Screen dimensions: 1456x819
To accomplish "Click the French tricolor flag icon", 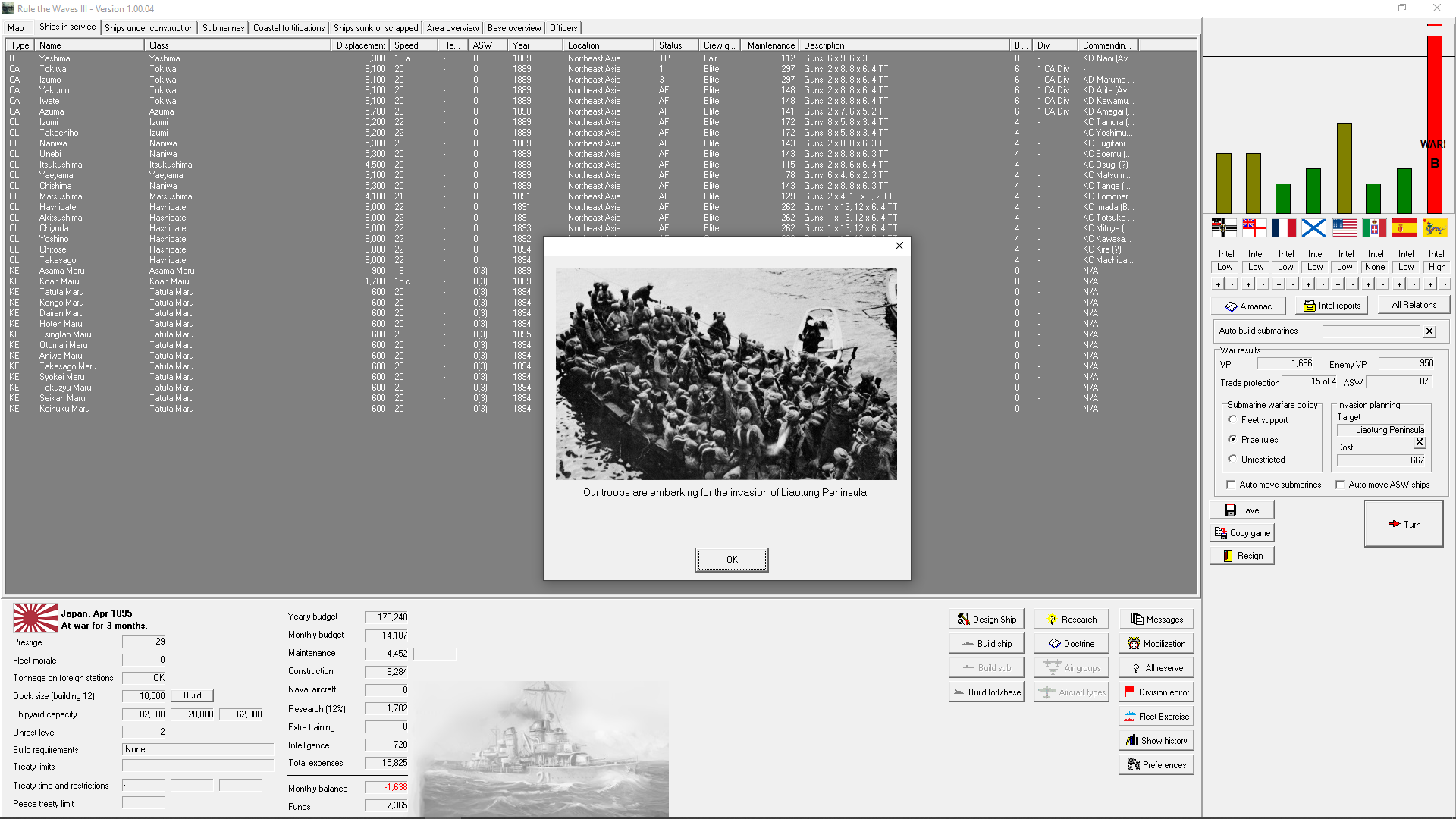I will 1284,227.
